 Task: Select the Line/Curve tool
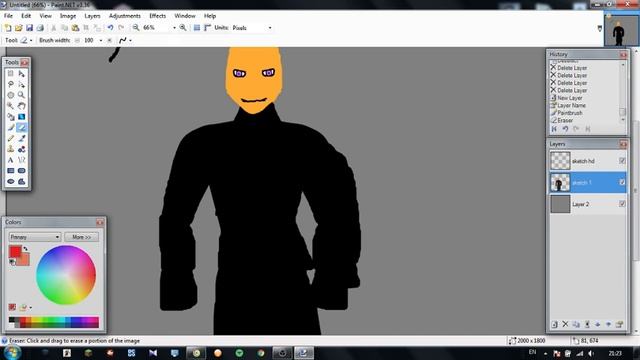(22, 160)
